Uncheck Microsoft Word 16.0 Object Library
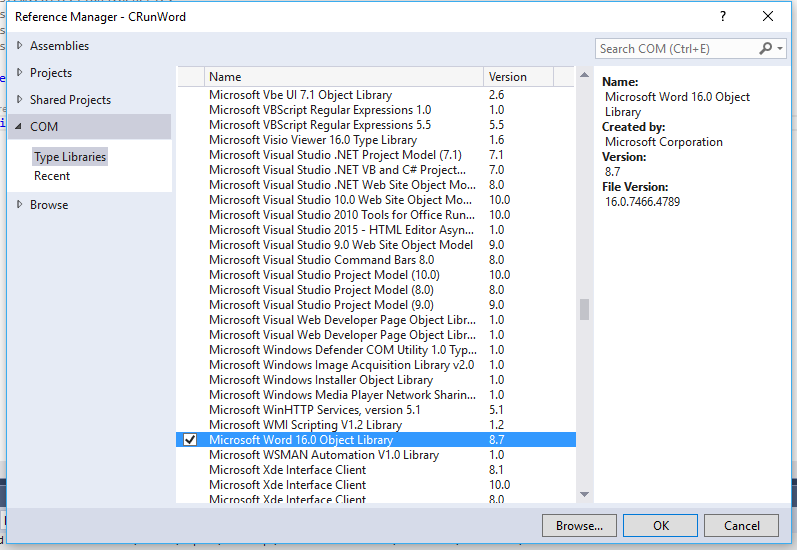The image size is (797, 550). (190, 440)
